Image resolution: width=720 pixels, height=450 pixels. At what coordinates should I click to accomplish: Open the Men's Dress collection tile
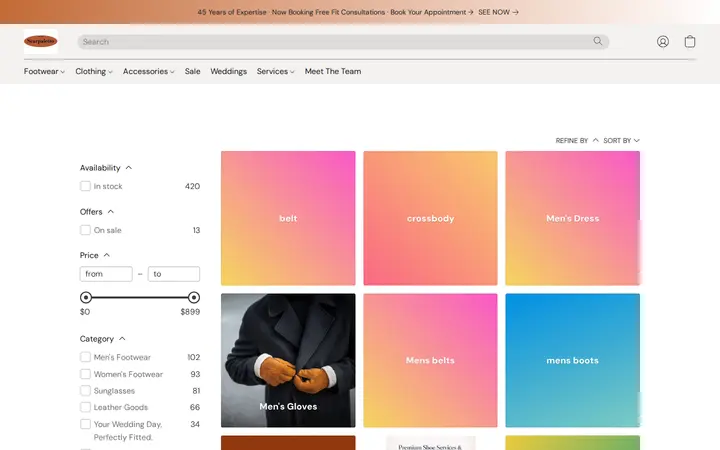[573, 218]
